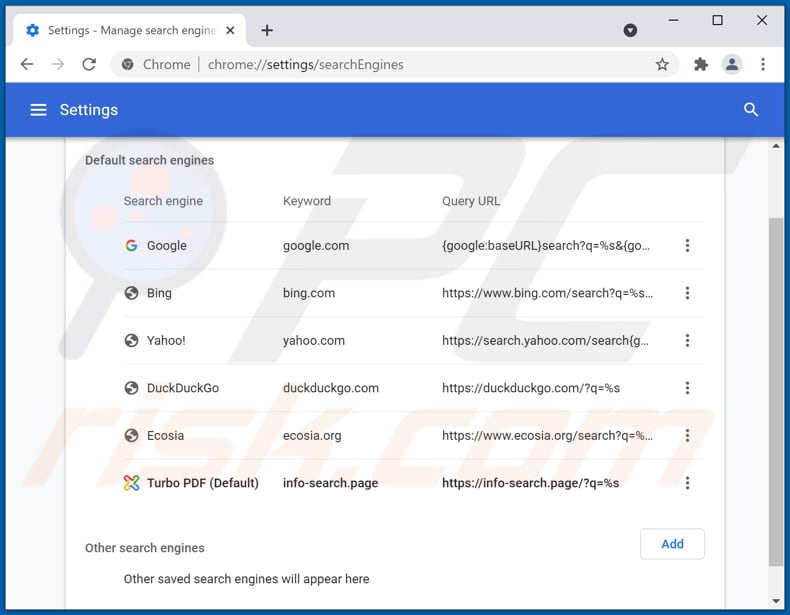The image size is (790, 615).
Task: Click the globe icon beside Bing
Action: [x=131, y=293]
